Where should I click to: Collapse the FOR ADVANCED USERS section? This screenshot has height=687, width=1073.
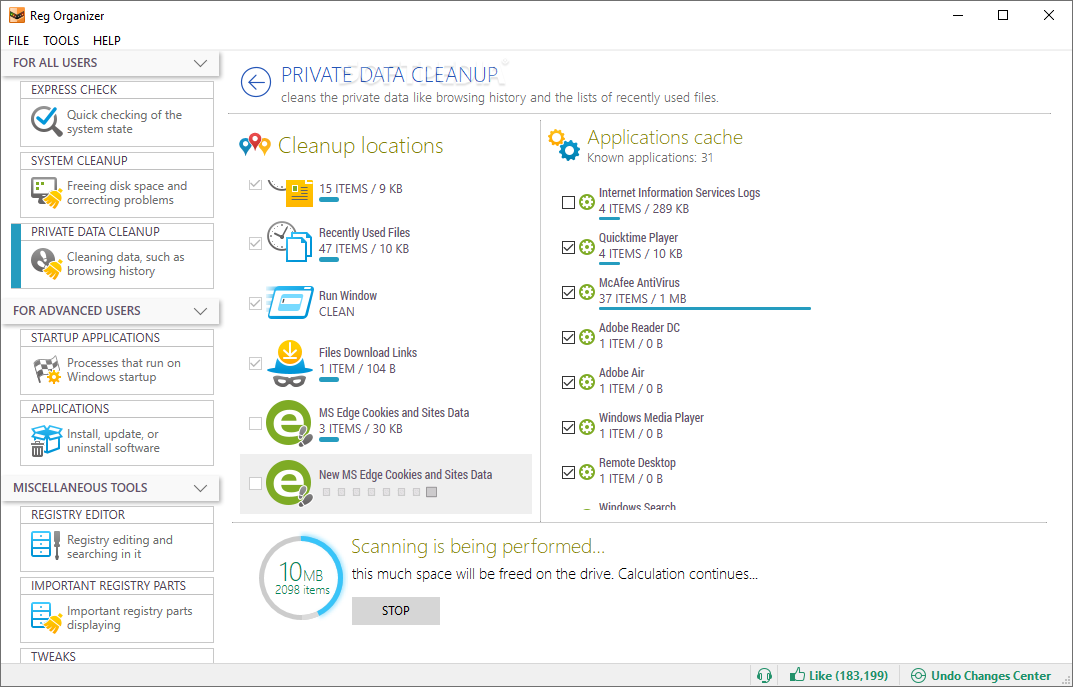click(200, 311)
